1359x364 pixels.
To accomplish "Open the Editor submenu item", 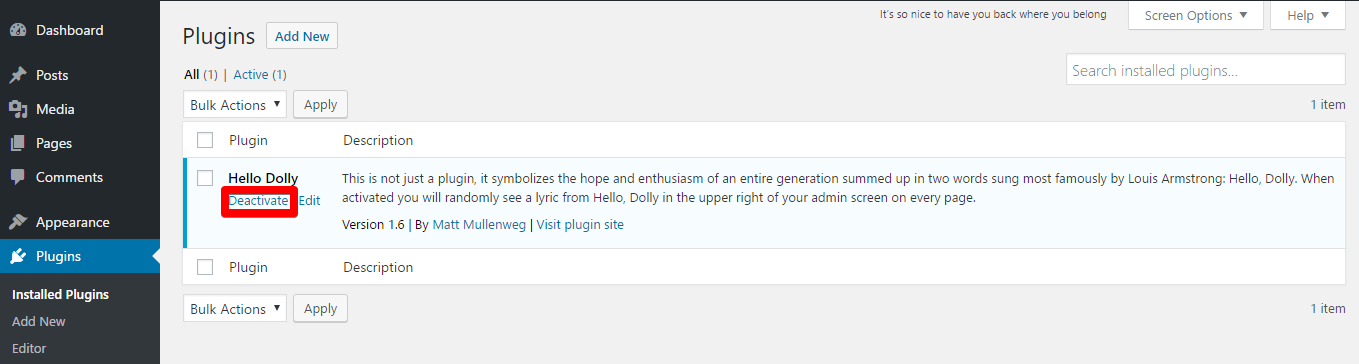I will tap(29, 348).
